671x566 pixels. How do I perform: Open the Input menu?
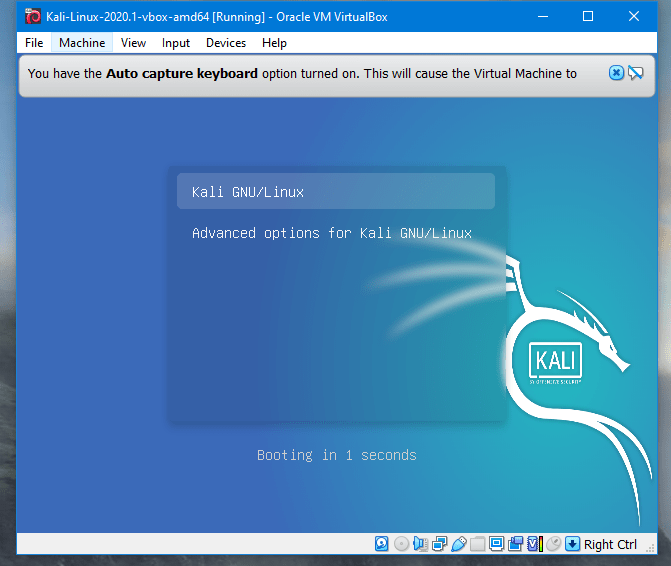pyautogui.click(x=176, y=43)
